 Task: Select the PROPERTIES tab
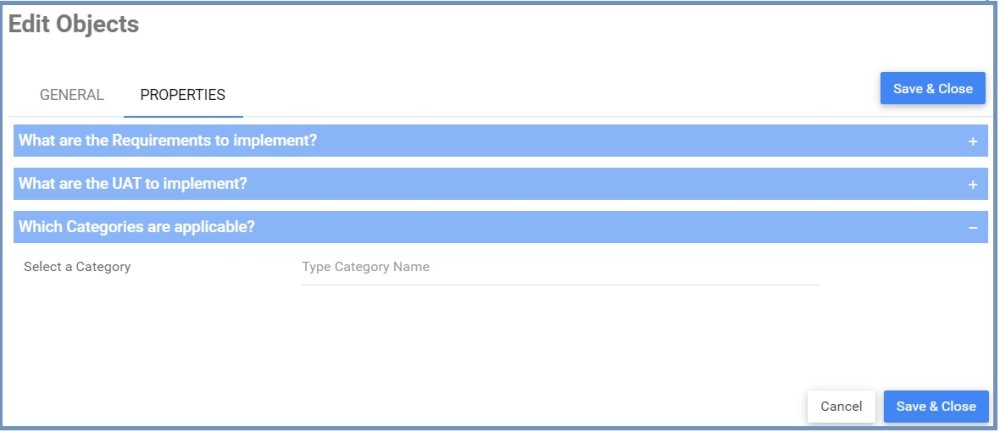[x=183, y=95]
